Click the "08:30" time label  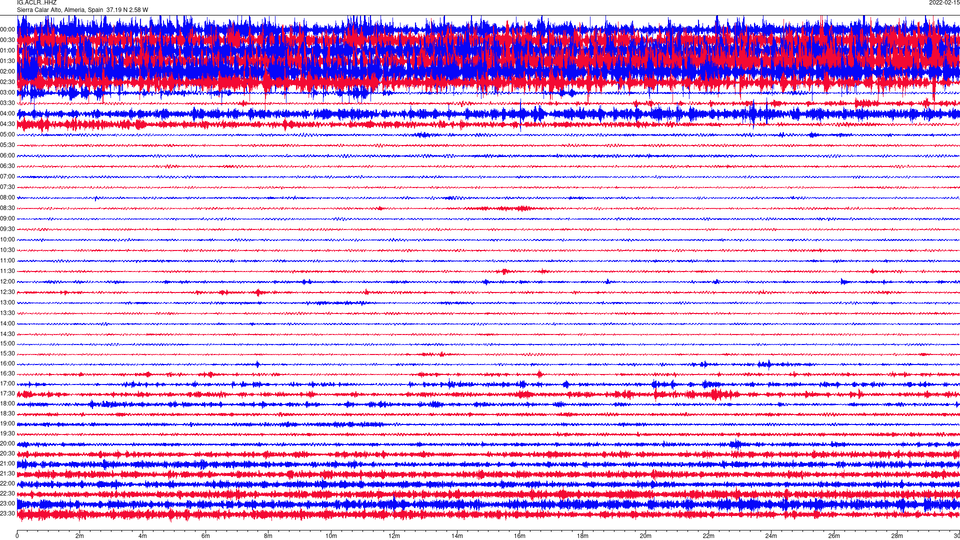[x=7, y=208]
